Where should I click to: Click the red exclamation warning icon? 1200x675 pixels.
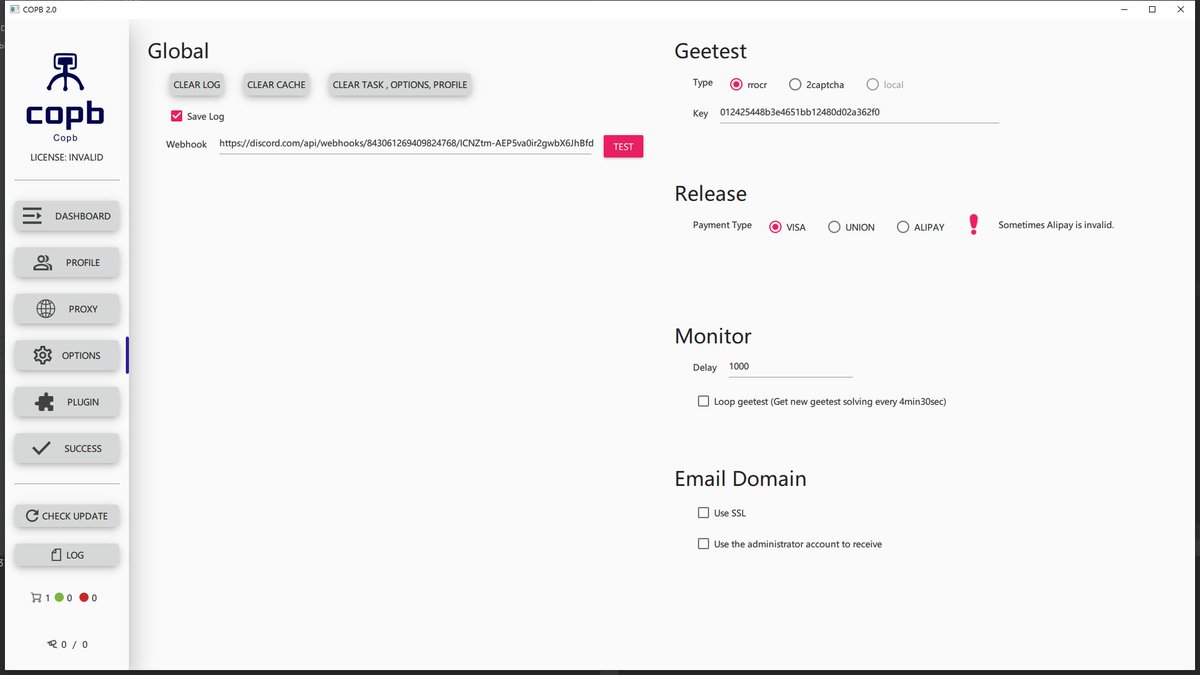974,225
